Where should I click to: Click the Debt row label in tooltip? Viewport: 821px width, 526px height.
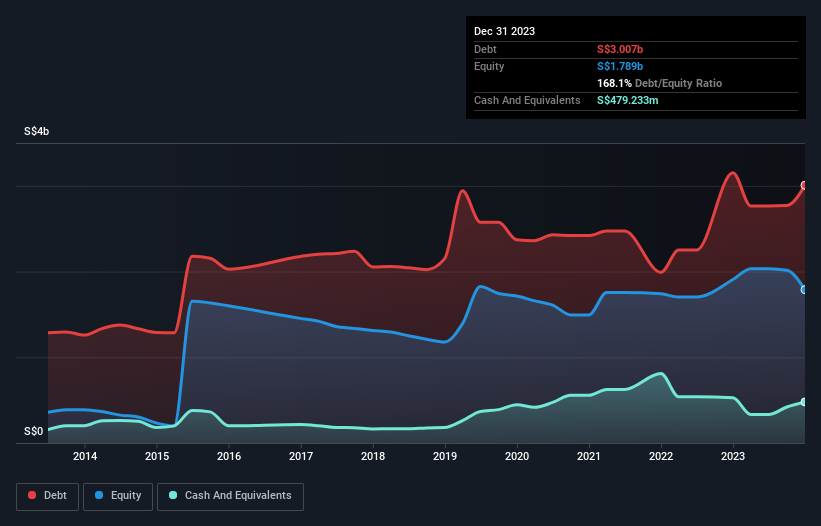[485, 49]
